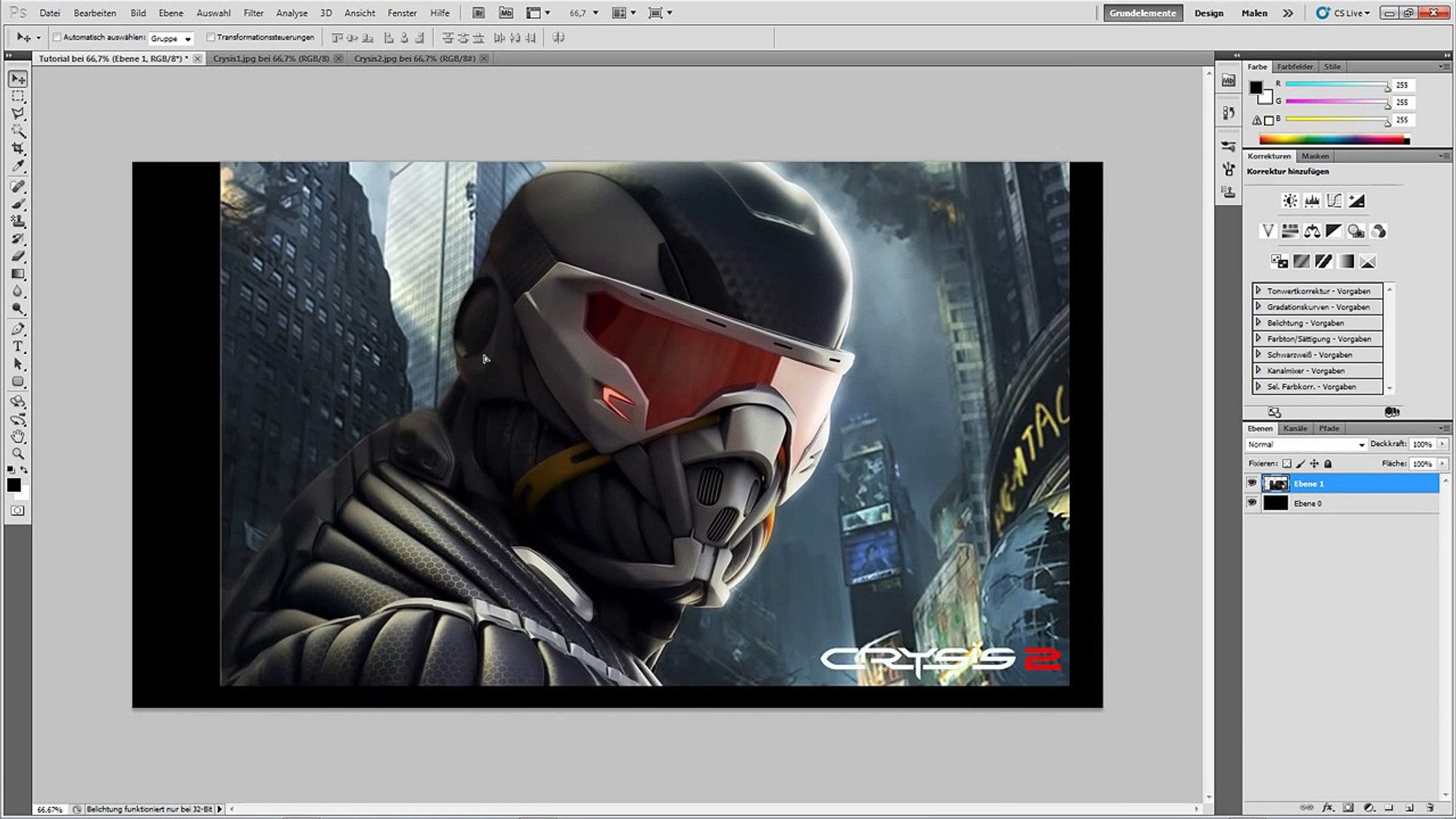This screenshot has width=1456, height=819.
Task: Toggle lock transparent pixels in Fixieren
Action: click(1287, 463)
